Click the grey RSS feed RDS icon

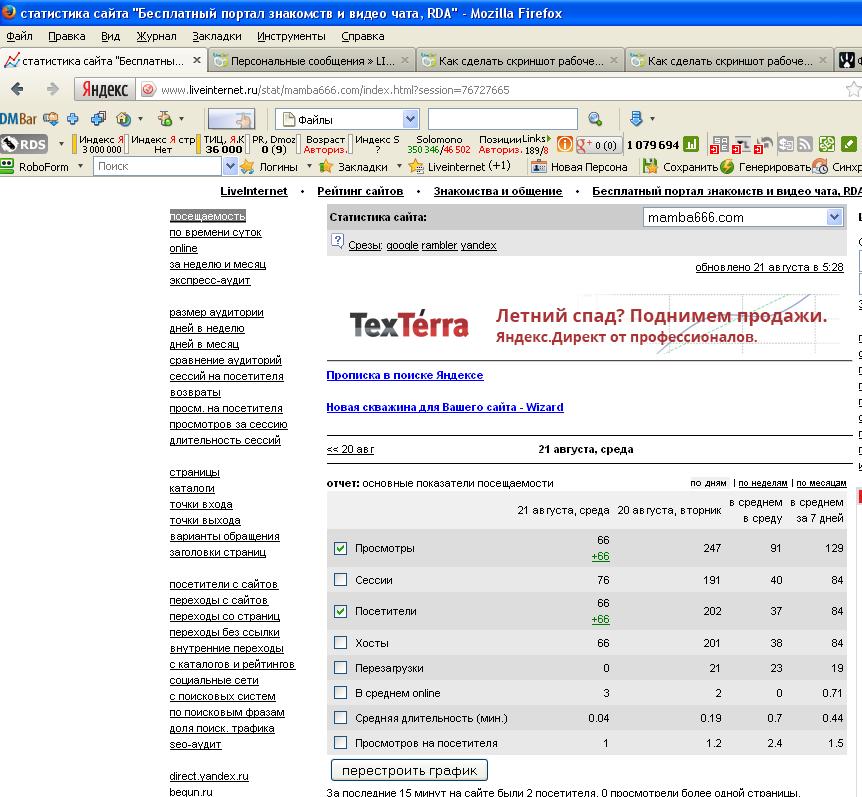point(805,144)
